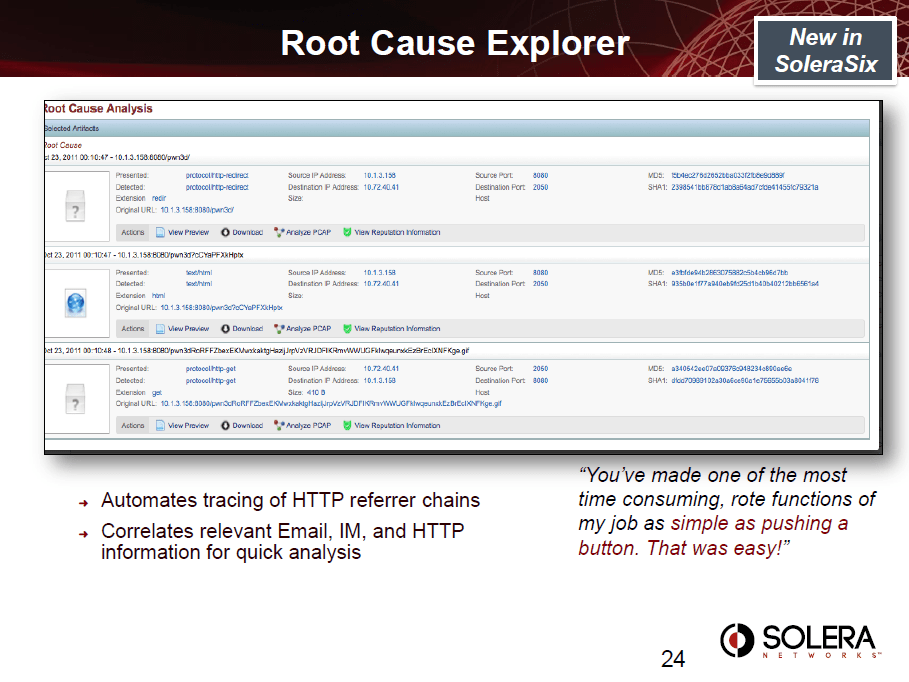
Task: Click Download icon in the redirect artifact row
Action: 226,233
